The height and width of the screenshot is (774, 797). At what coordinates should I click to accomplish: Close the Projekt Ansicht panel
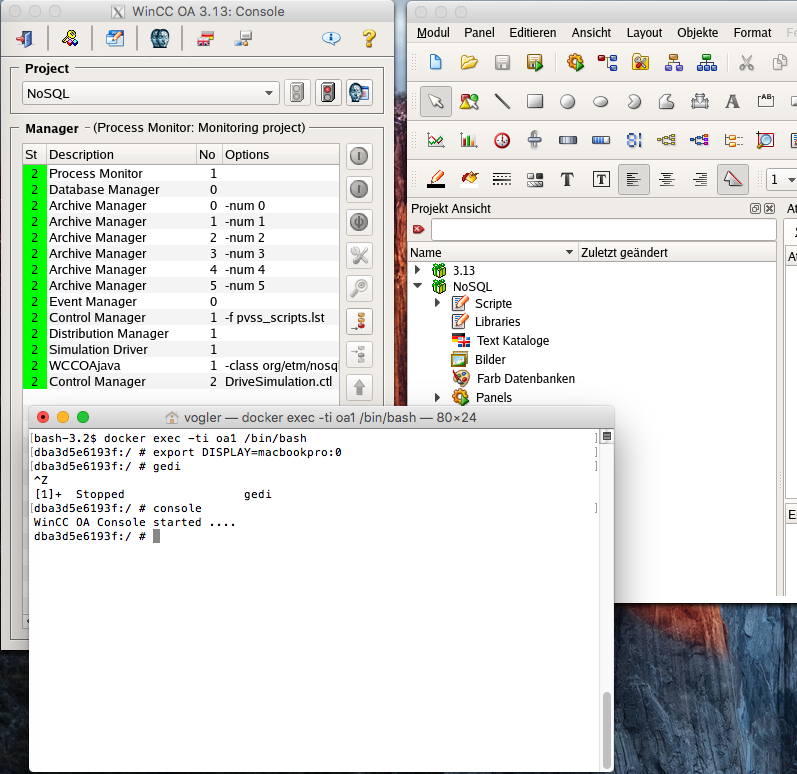tap(770, 208)
